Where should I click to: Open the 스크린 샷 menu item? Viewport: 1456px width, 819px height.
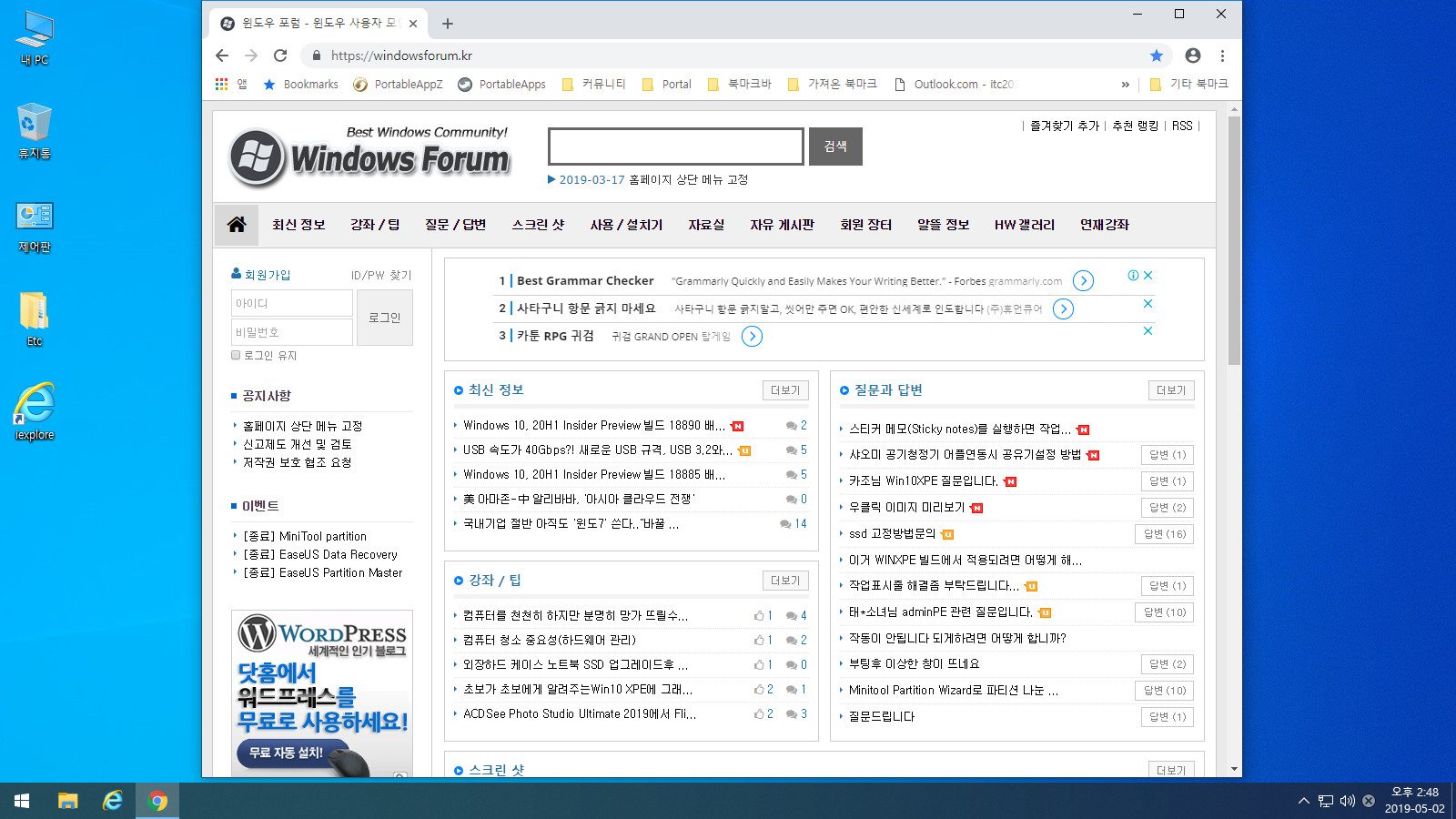point(538,224)
